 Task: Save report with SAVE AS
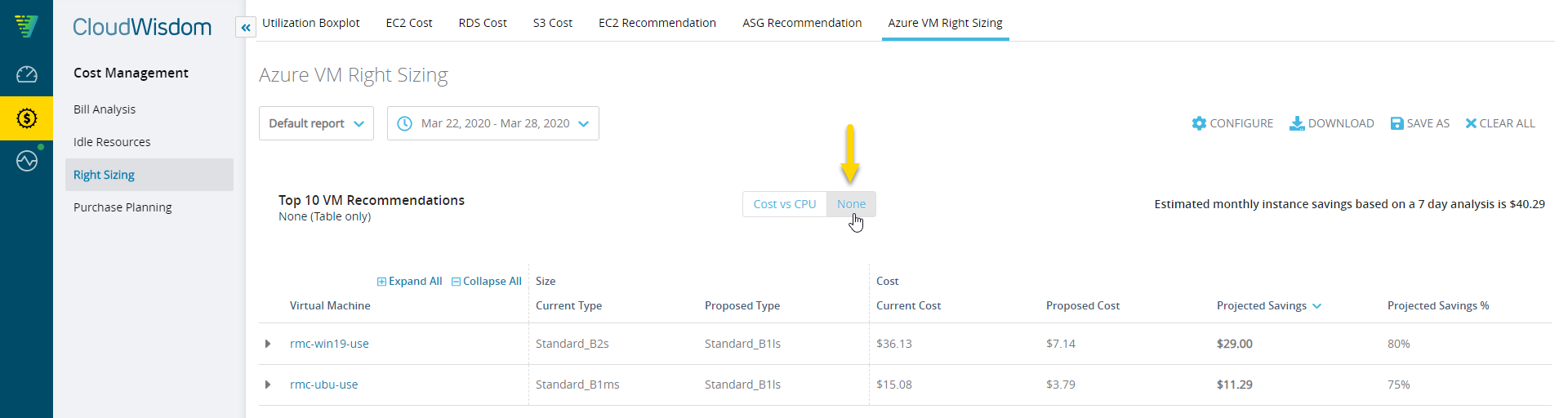1420,123
